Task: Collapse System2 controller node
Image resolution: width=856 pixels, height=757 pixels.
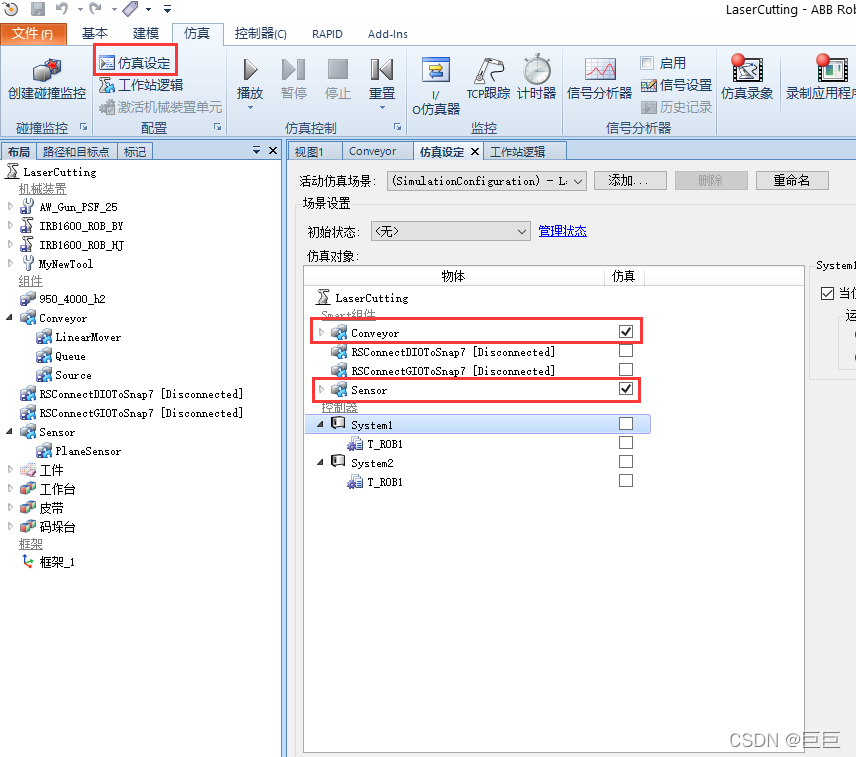Action: [x=320, y=462]
